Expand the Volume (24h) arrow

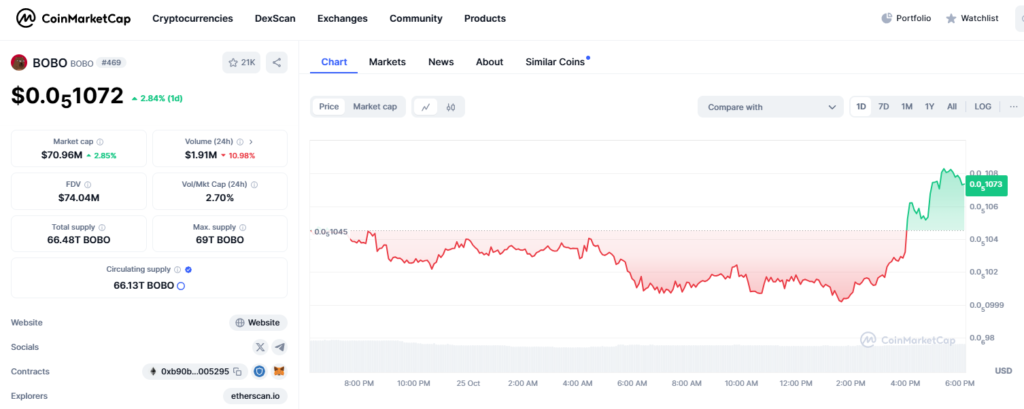(250, 142)
